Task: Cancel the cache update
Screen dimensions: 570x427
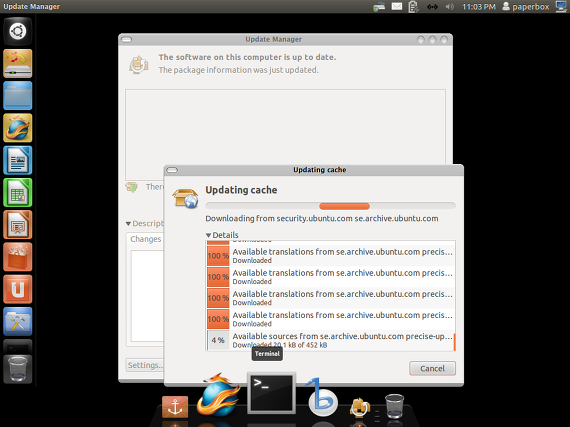Action: click(x=432, y=368)
